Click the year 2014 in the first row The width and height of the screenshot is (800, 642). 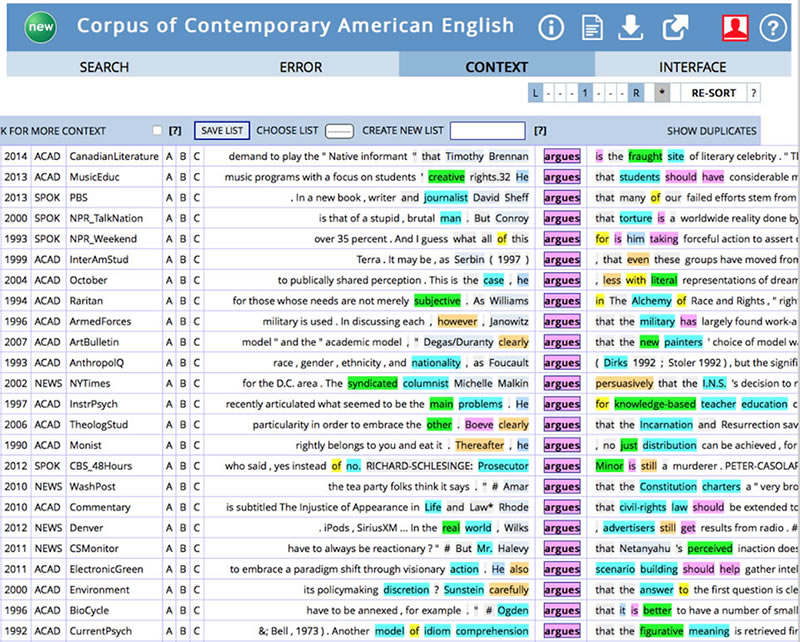[x=16, y=156]
